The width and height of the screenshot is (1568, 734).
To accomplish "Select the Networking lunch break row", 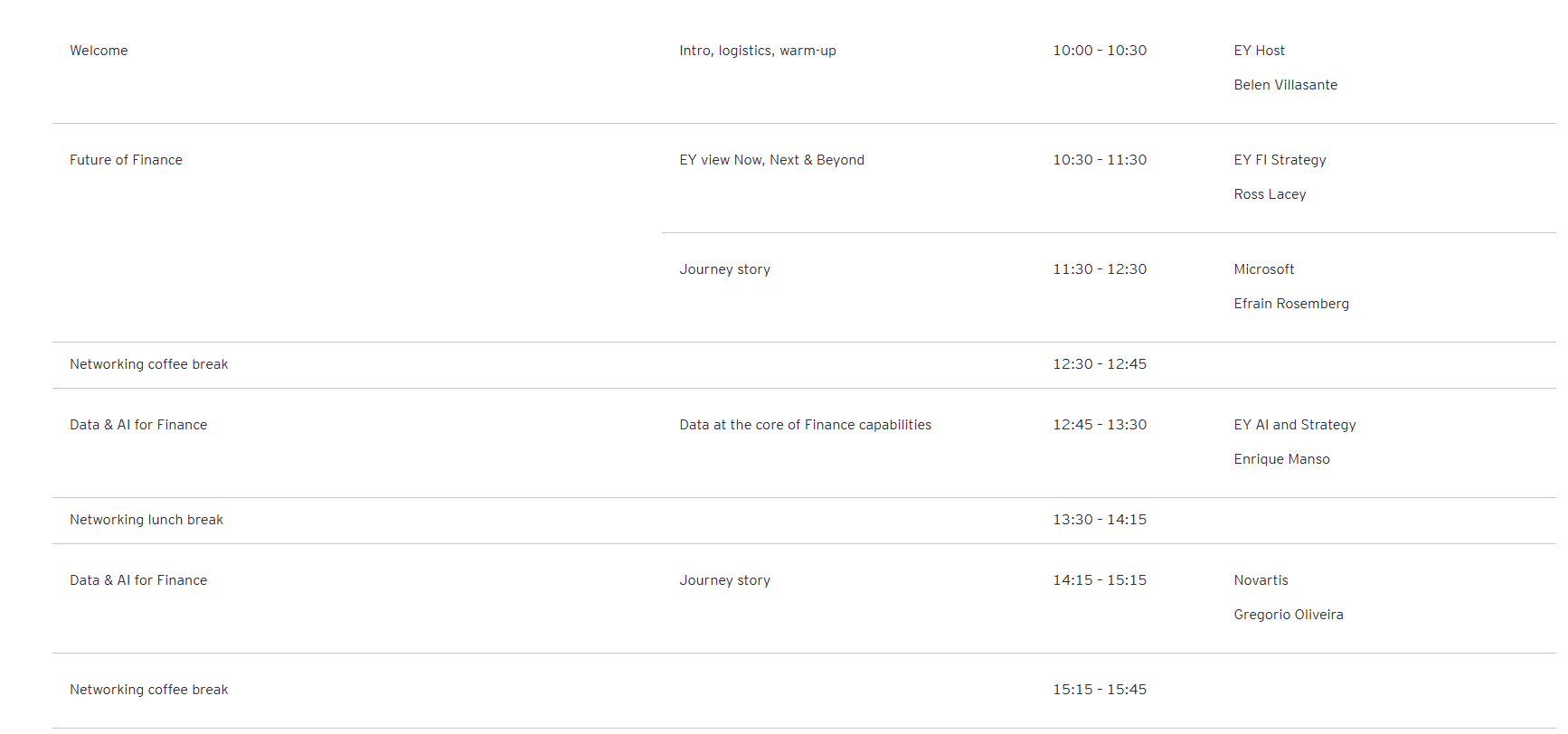I will (x=146, y=520).
